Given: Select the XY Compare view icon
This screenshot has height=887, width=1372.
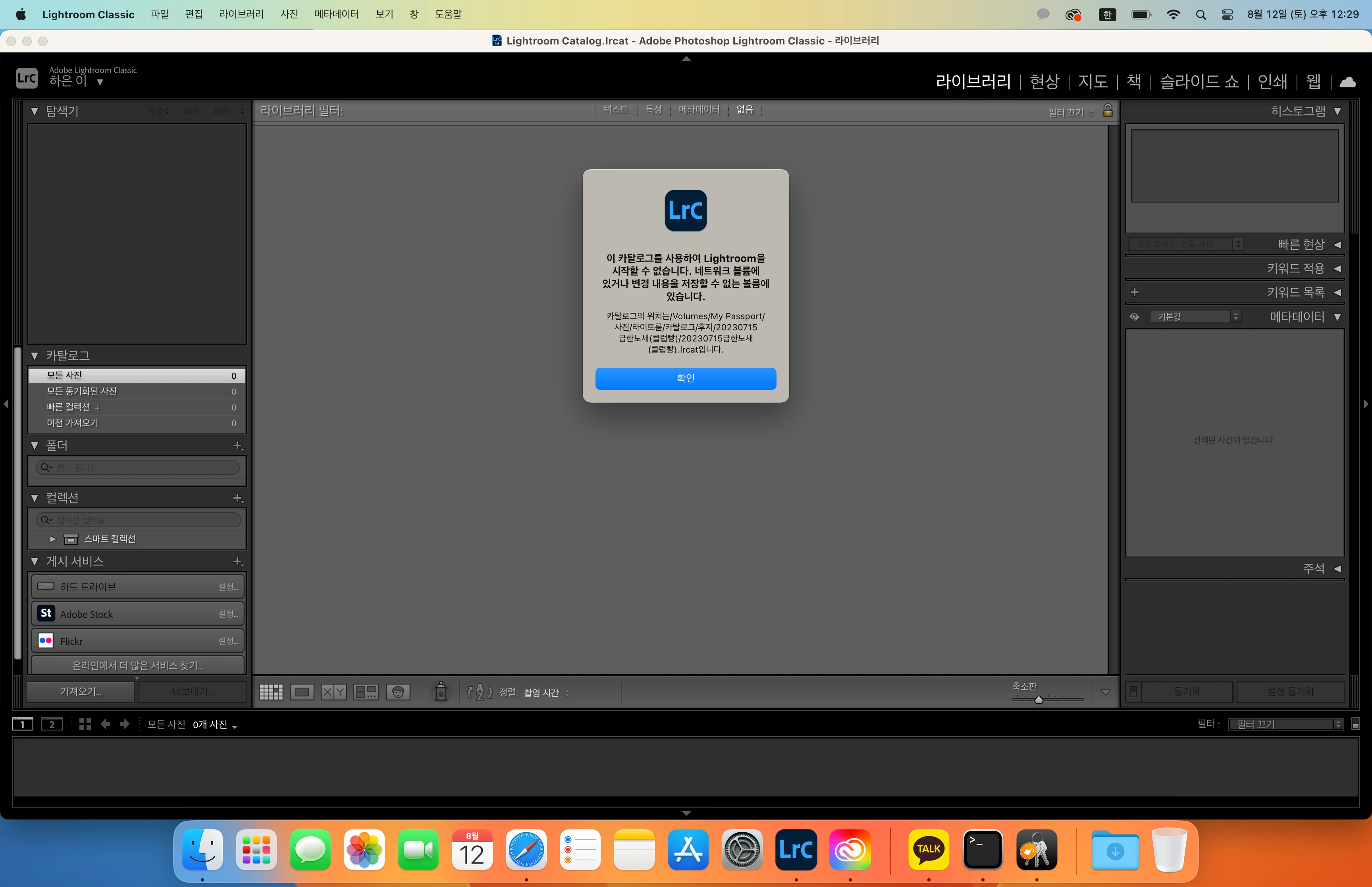Looking at the screenshot, I should (333, 692).
